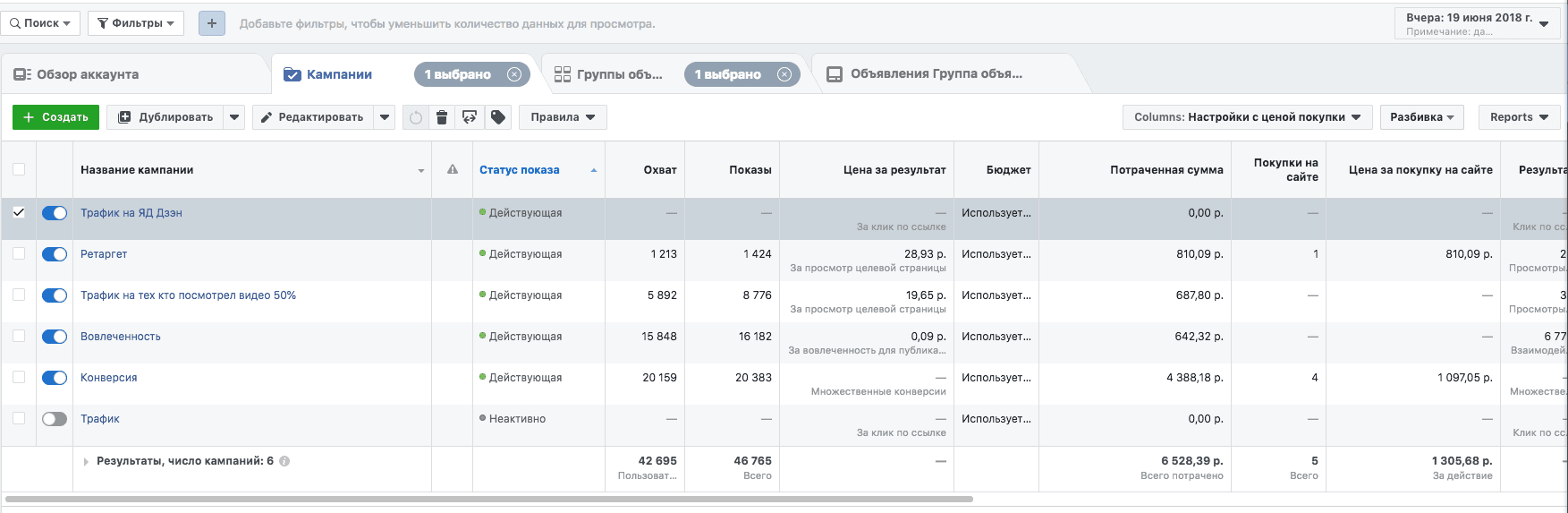The width and height of the screenshot is (1568, 513).
Task: Click the filter hint input area
Action: pyautogui.click(x=447, y=24)
